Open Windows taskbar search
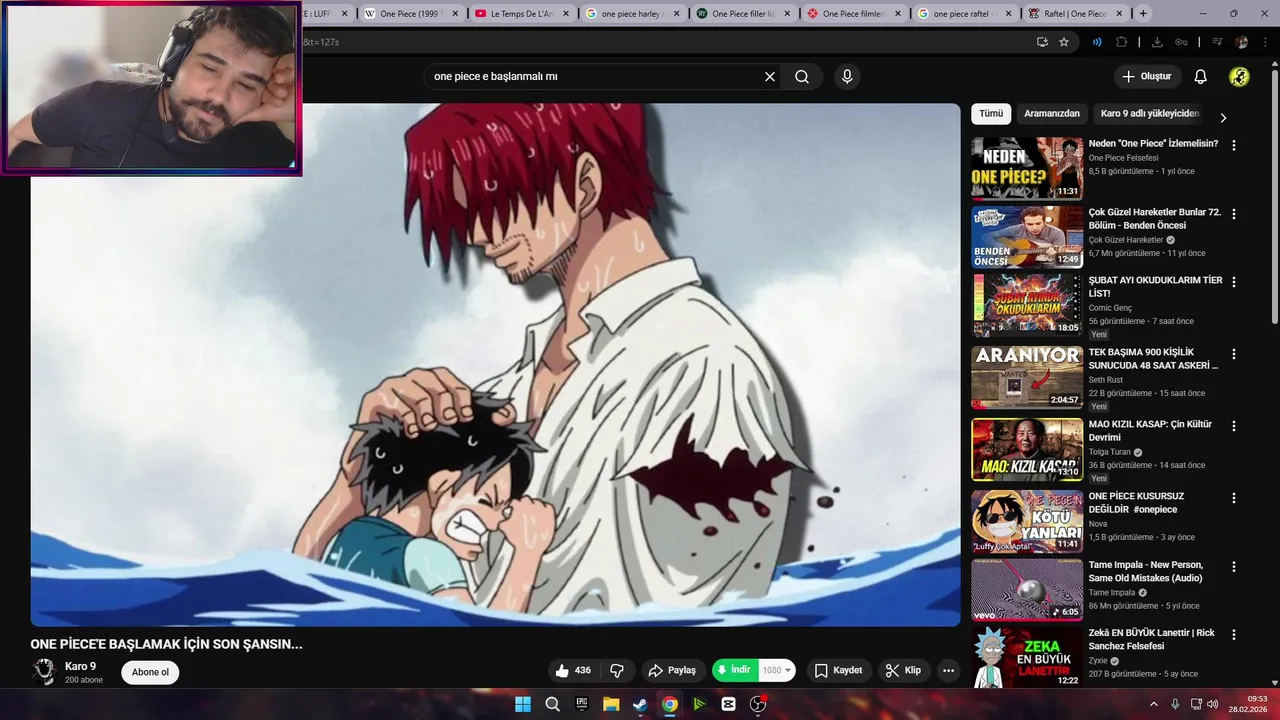 click(552, 704)
